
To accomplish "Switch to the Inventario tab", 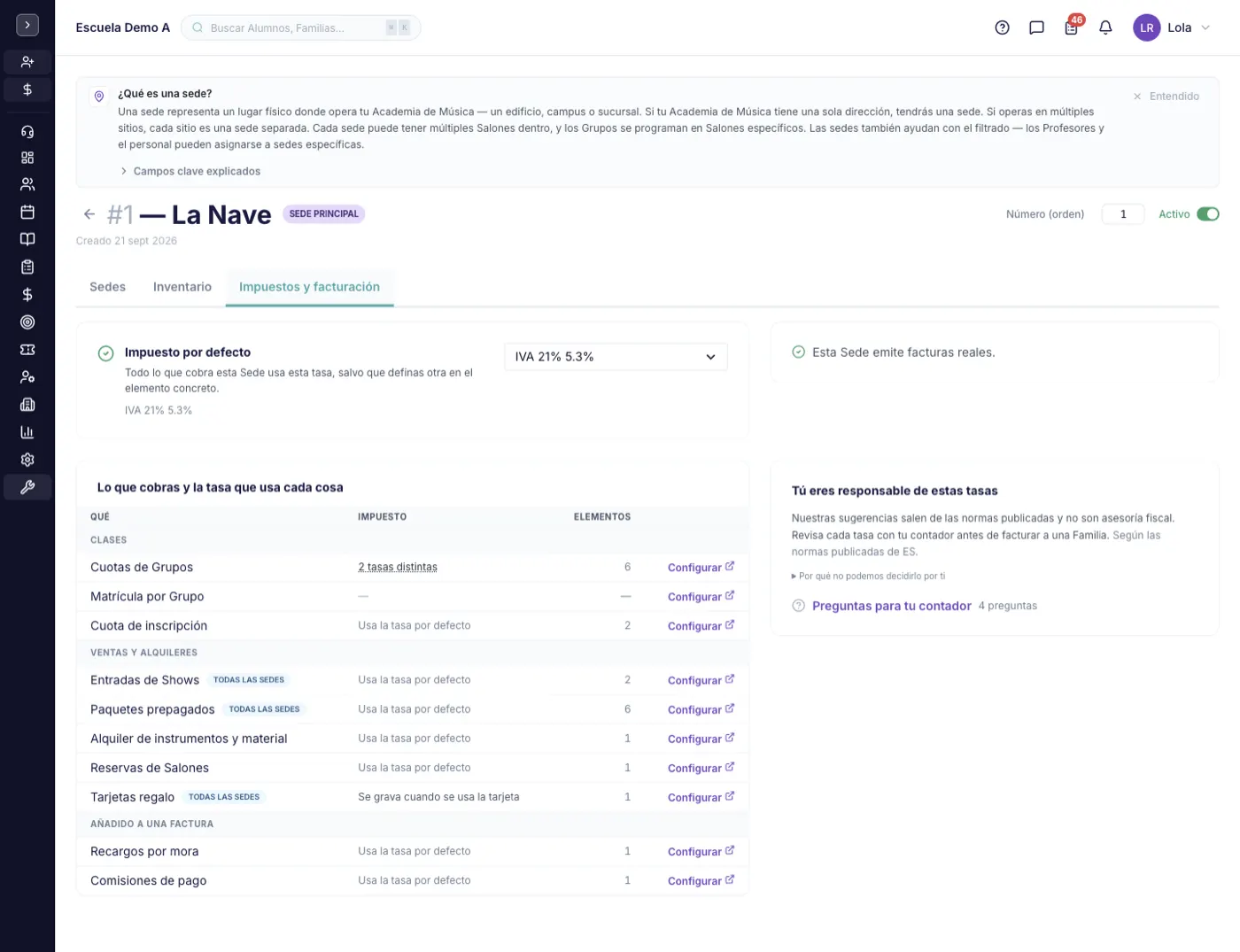I will 182,287.
